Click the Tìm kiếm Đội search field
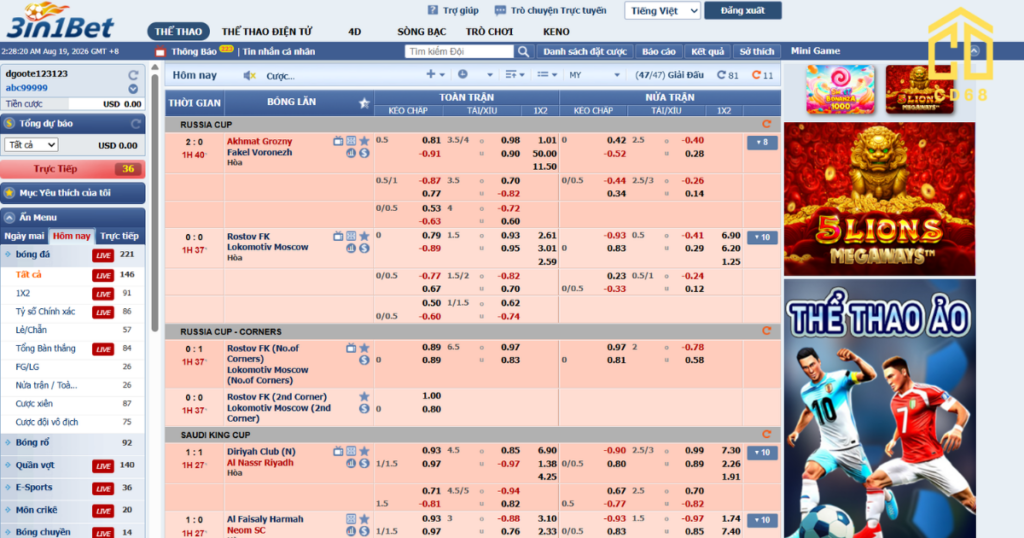Screen dimensions: 1024x538 pos(459,52)
